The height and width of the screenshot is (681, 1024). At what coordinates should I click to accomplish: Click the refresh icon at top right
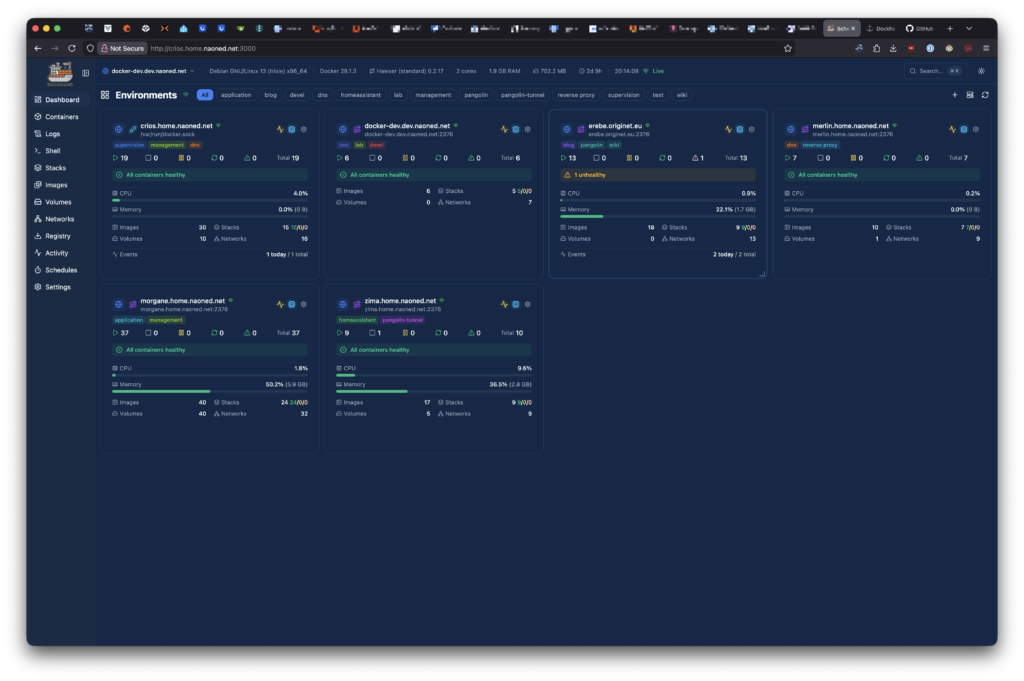985,95
